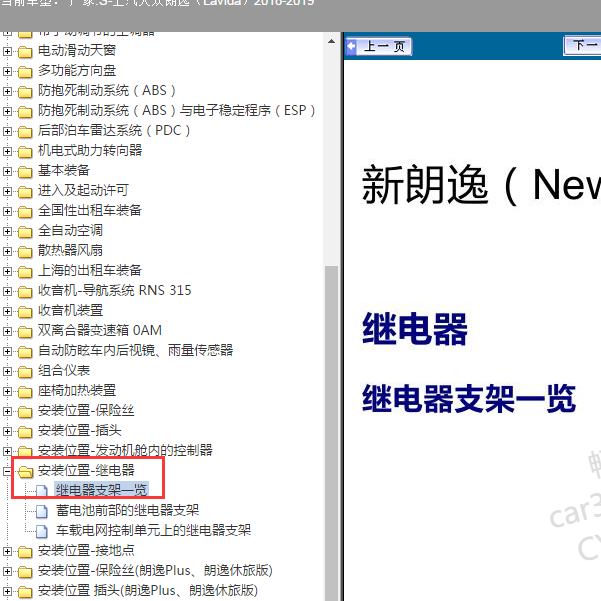
Task: Click the 收音机装置 folder icon
Action: [x=25, y=311]
